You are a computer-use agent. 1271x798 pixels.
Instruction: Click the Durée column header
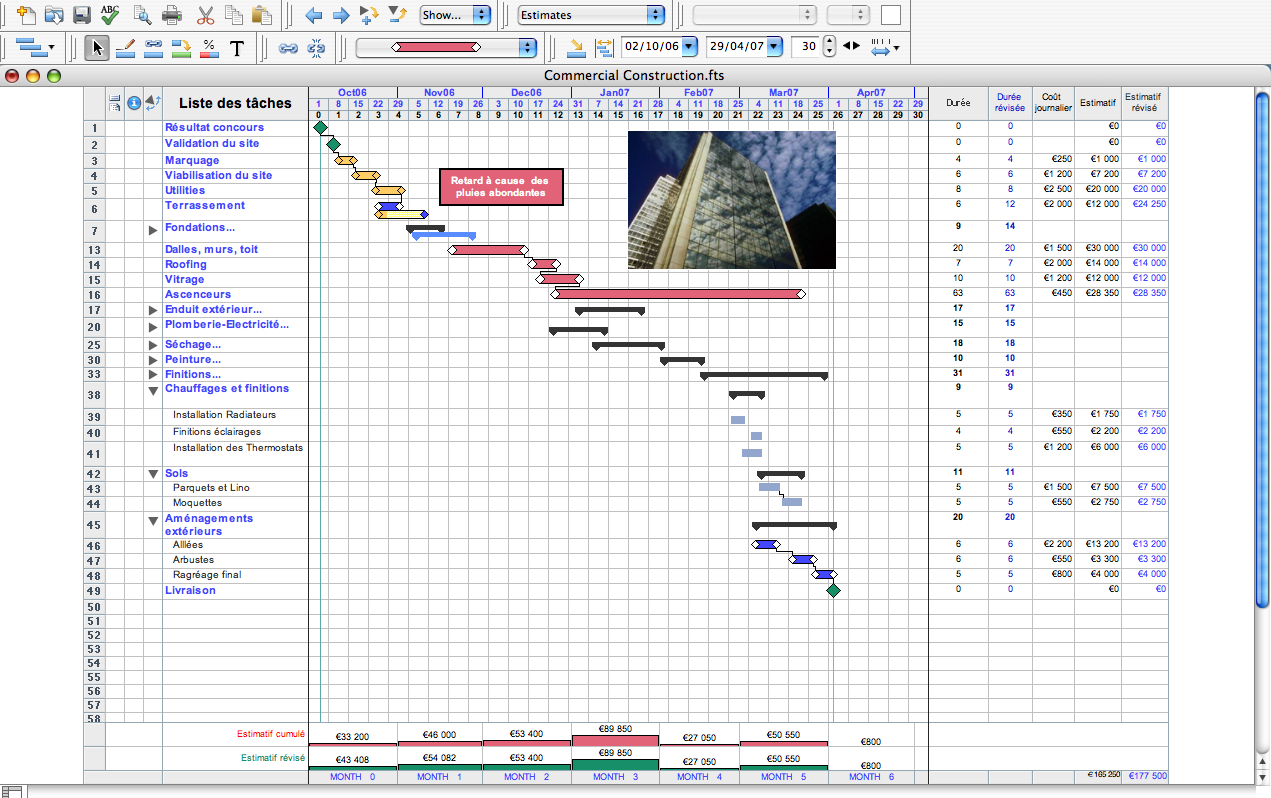958,103
